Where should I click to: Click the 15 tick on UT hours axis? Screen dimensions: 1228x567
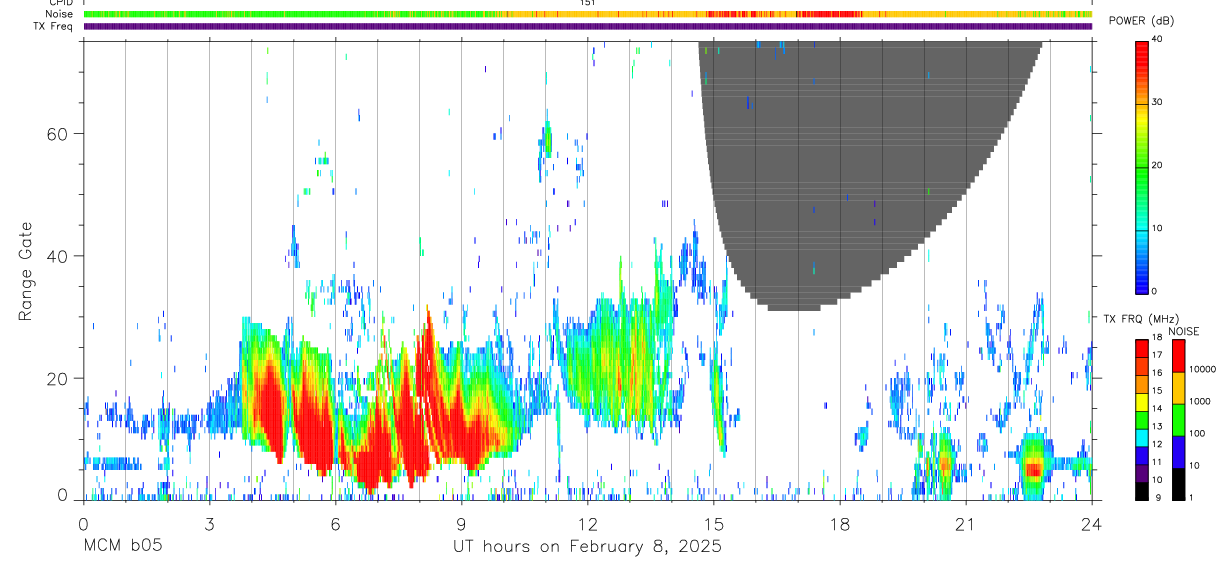[713, 524]
